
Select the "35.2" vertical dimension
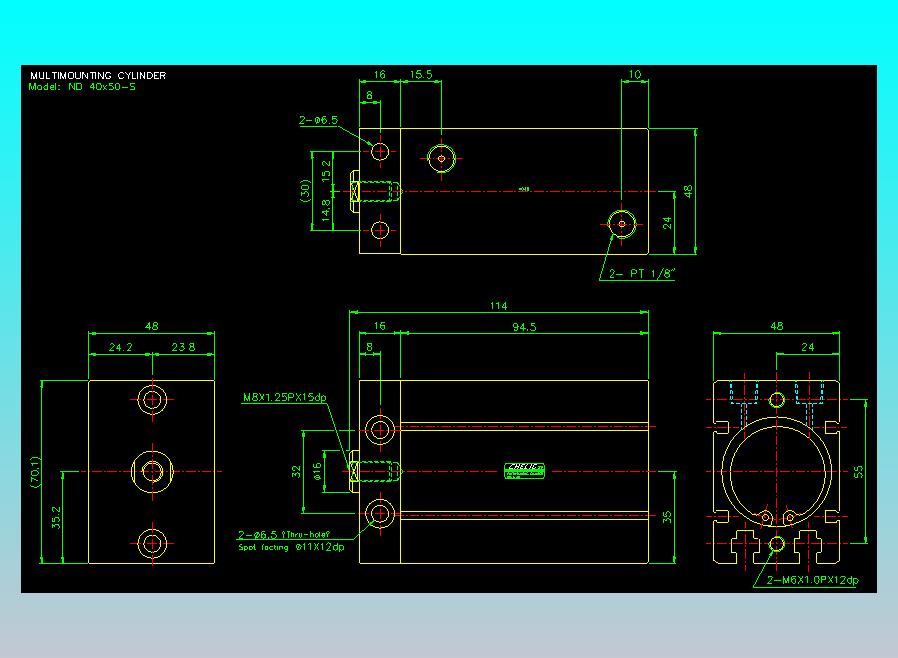[x=56, y=517]
